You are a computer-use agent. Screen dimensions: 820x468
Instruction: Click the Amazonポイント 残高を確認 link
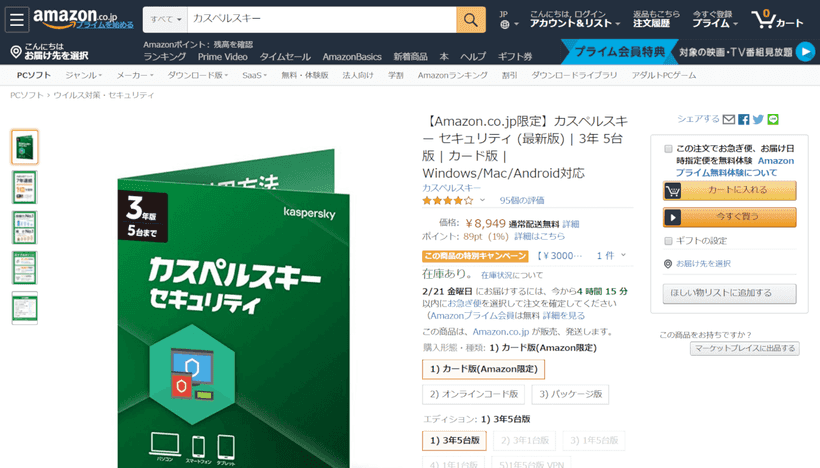[x=198, y=44]
